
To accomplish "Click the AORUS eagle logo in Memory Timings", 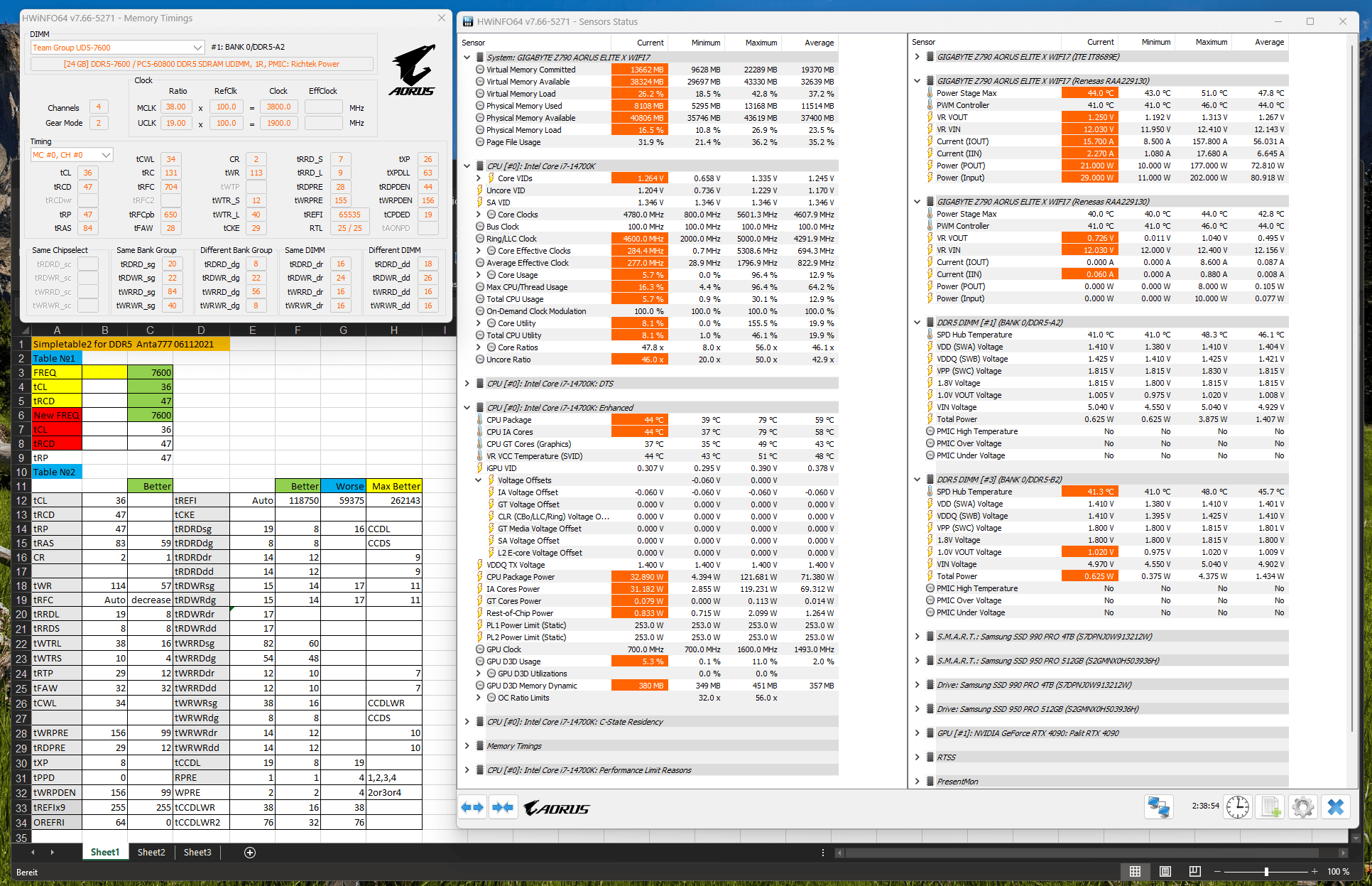I will (x=413, y=70).
